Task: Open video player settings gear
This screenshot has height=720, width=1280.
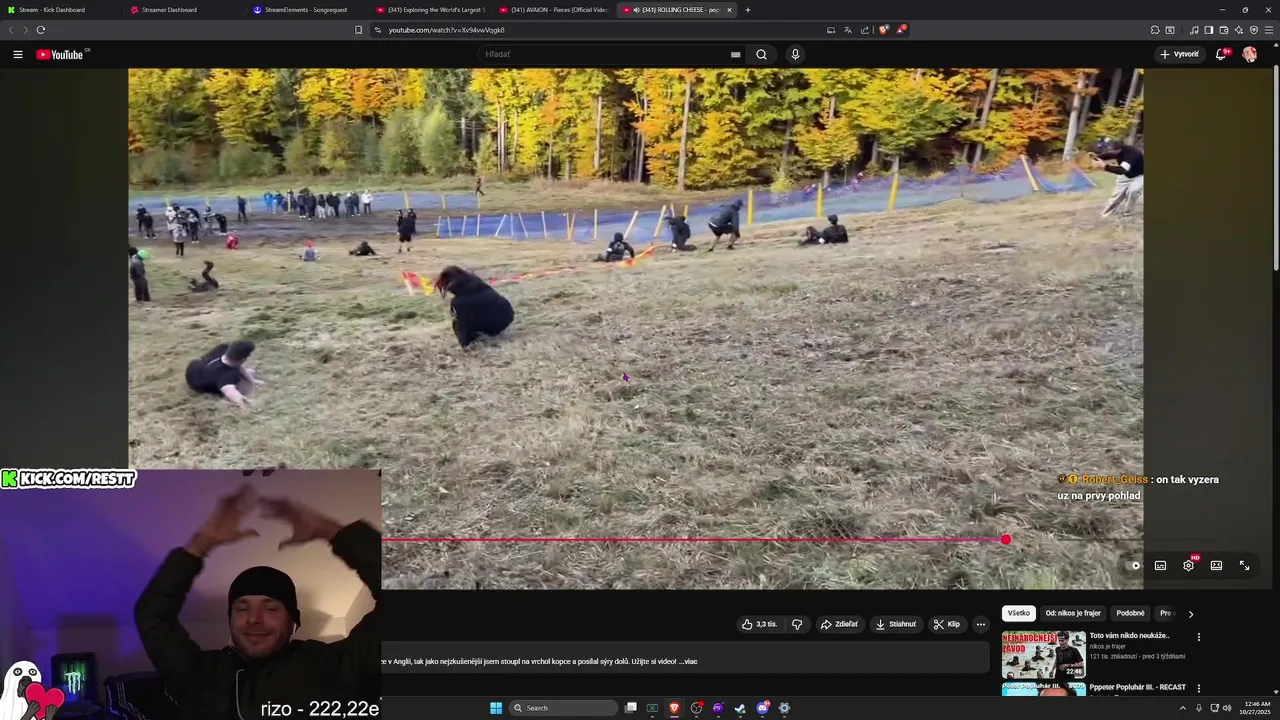Action: click(x=1188, y=566)
